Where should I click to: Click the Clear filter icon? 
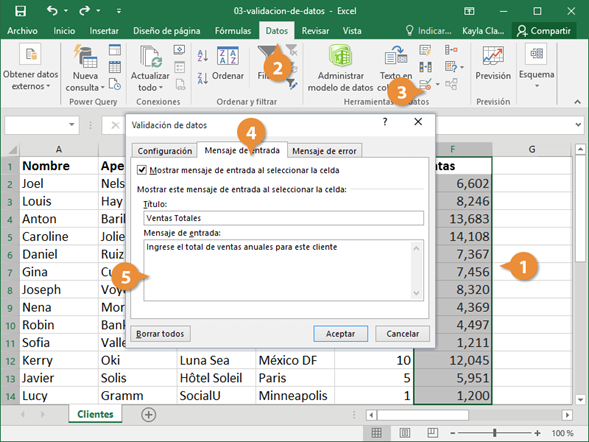291,49
